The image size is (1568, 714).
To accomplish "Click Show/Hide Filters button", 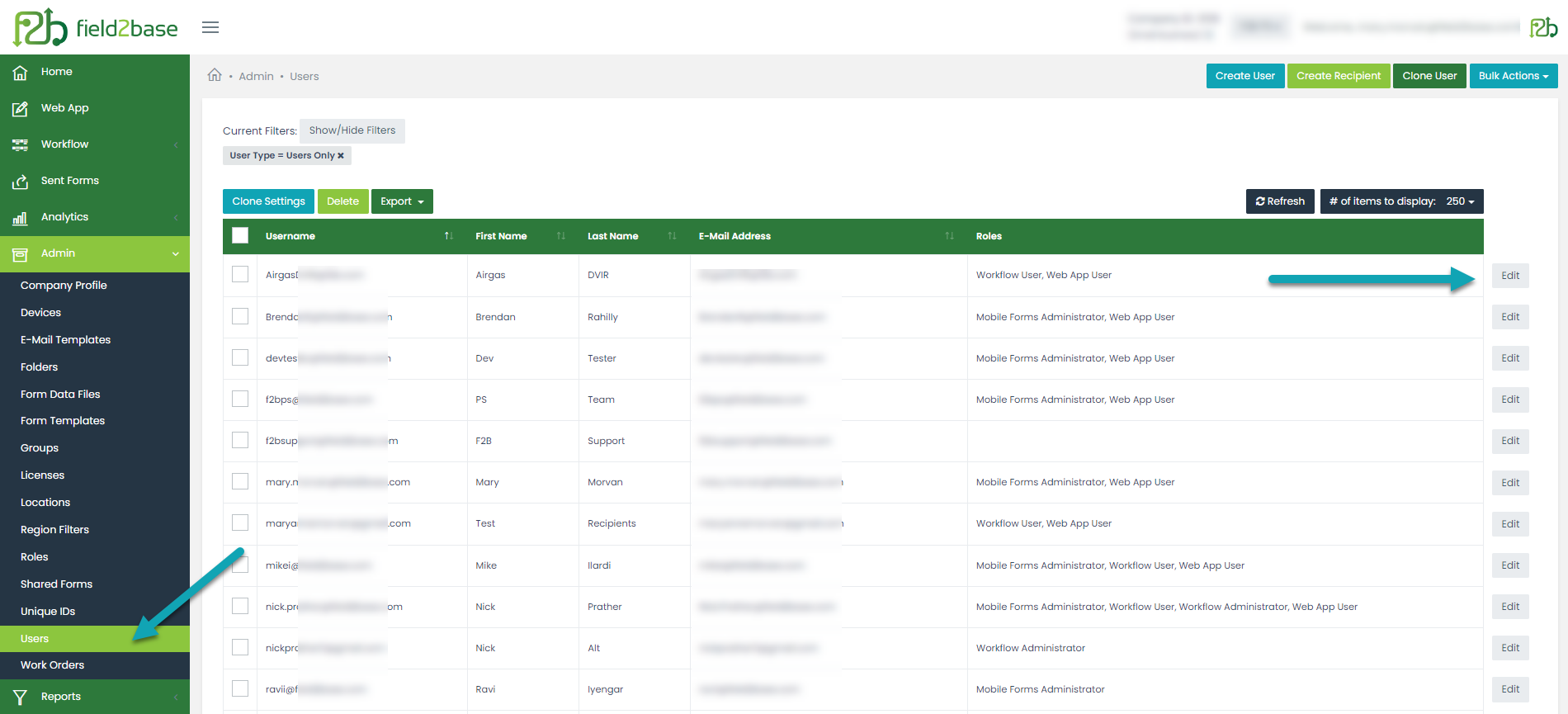I will click(x=352, y=130).
